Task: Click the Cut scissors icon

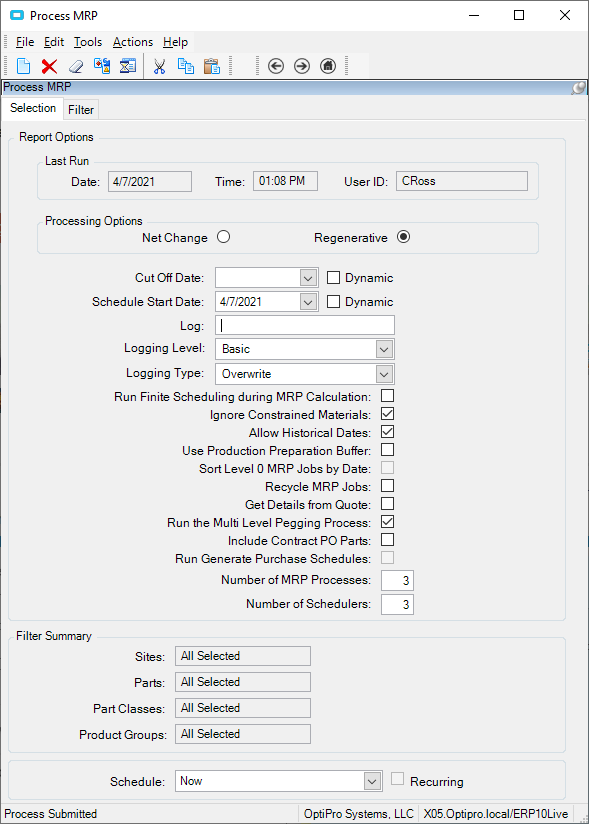Action: click(x=159, y=66)
